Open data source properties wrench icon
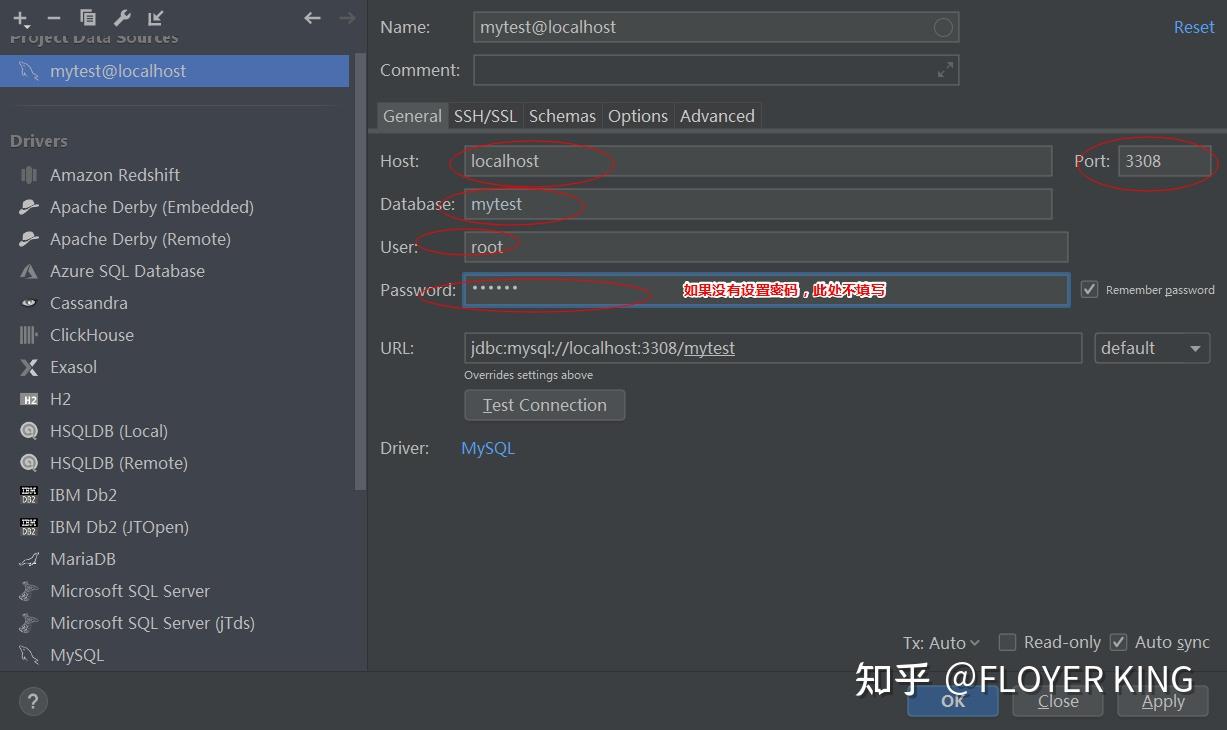This screenshot has width=1227, height=730. pyautogui.click(x=121, y=17)
